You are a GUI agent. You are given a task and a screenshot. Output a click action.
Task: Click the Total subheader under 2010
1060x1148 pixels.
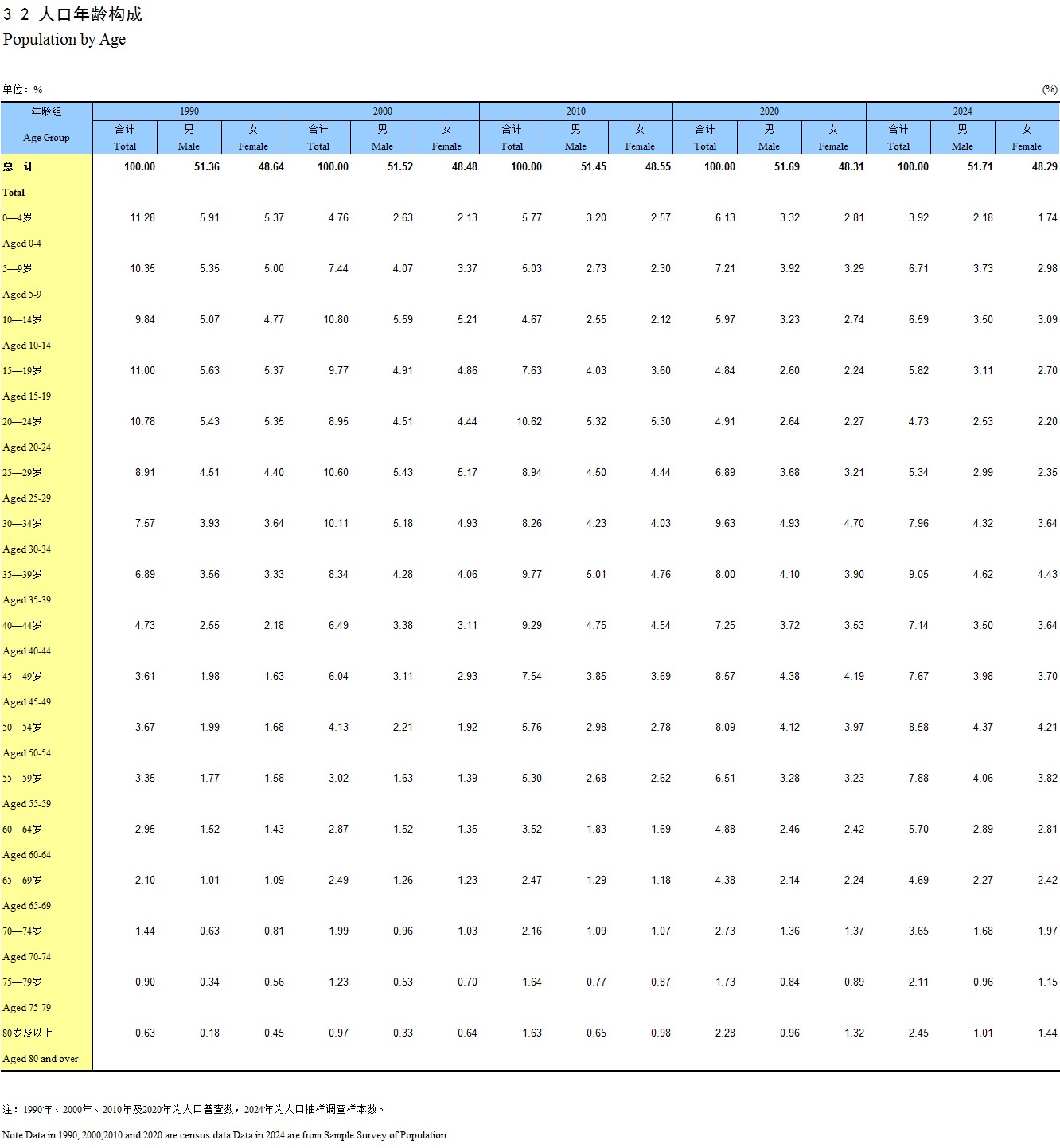512,138
